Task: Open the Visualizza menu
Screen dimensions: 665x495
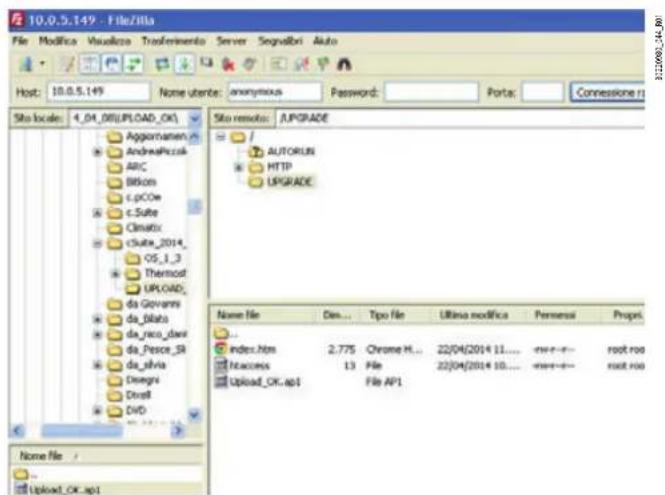Action: (x=109, y=41)
